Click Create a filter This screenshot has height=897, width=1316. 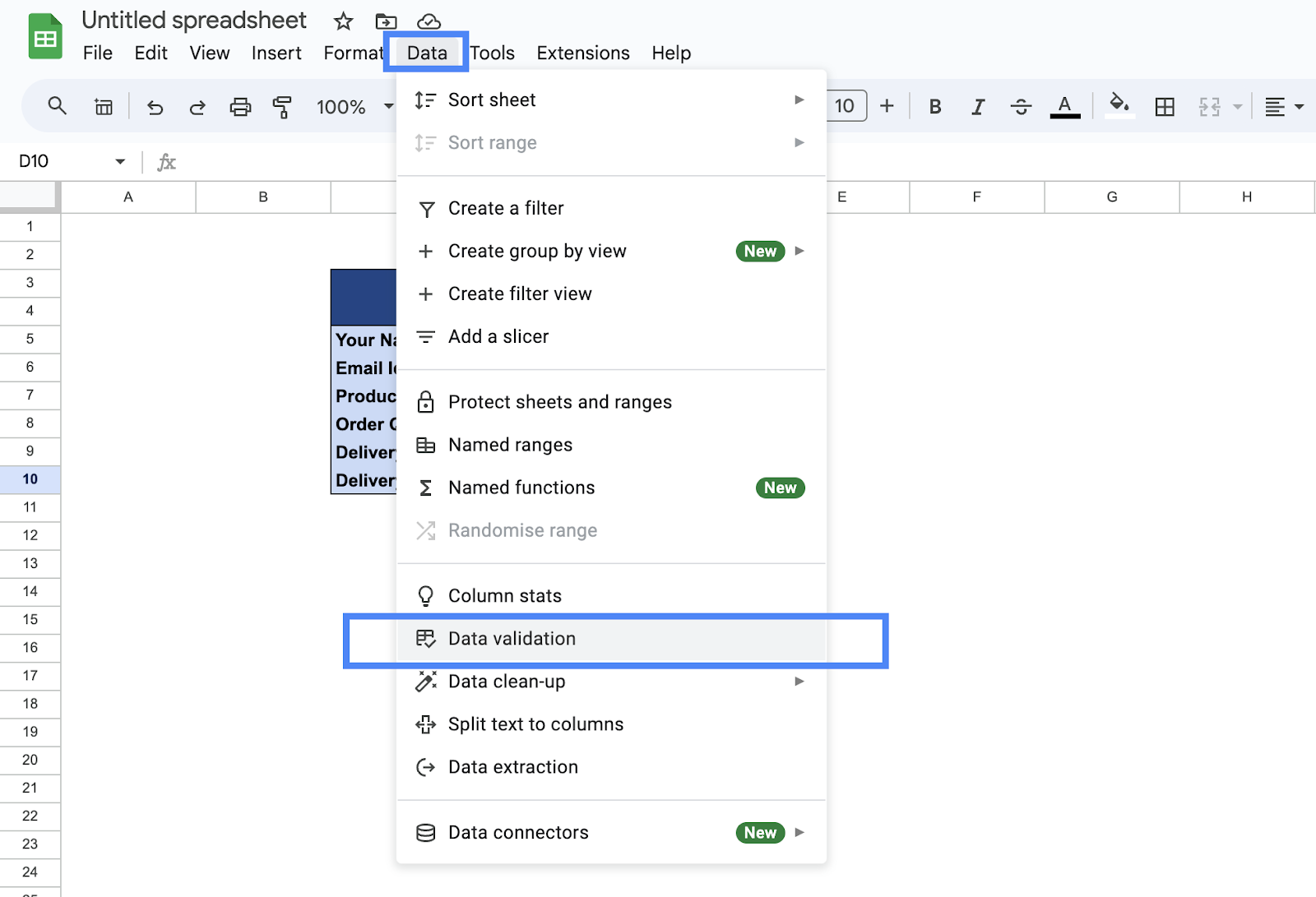pyautogui.click(x=506, y=208)
